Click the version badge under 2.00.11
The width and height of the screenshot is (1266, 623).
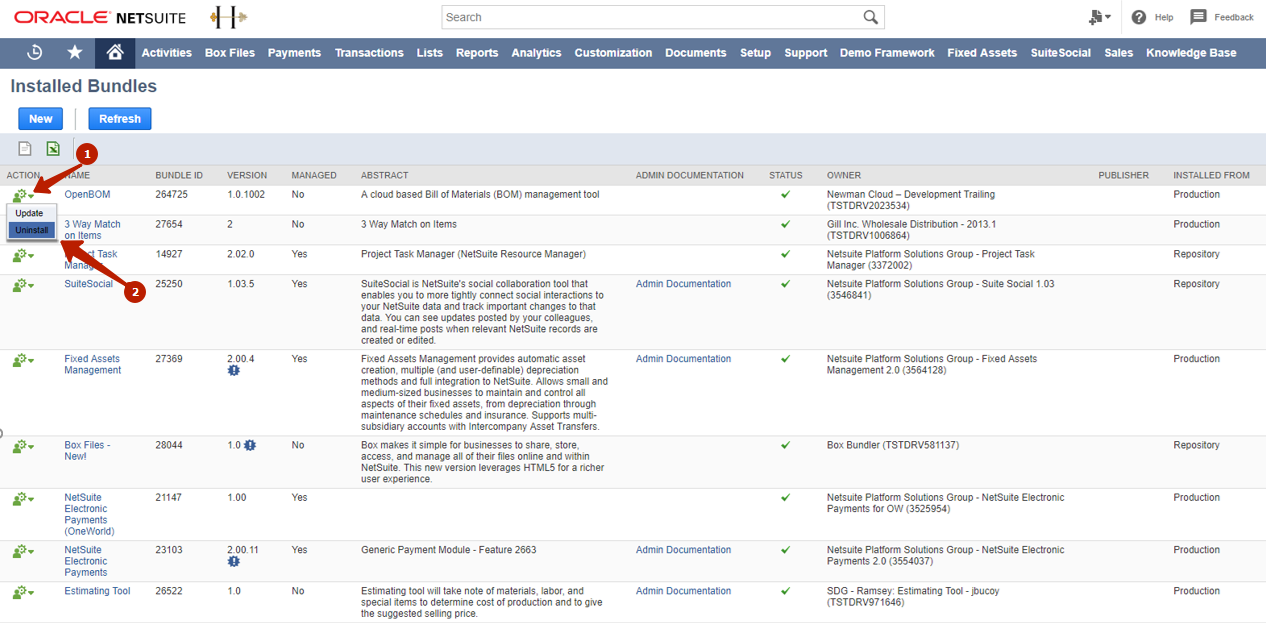point(234,561)
